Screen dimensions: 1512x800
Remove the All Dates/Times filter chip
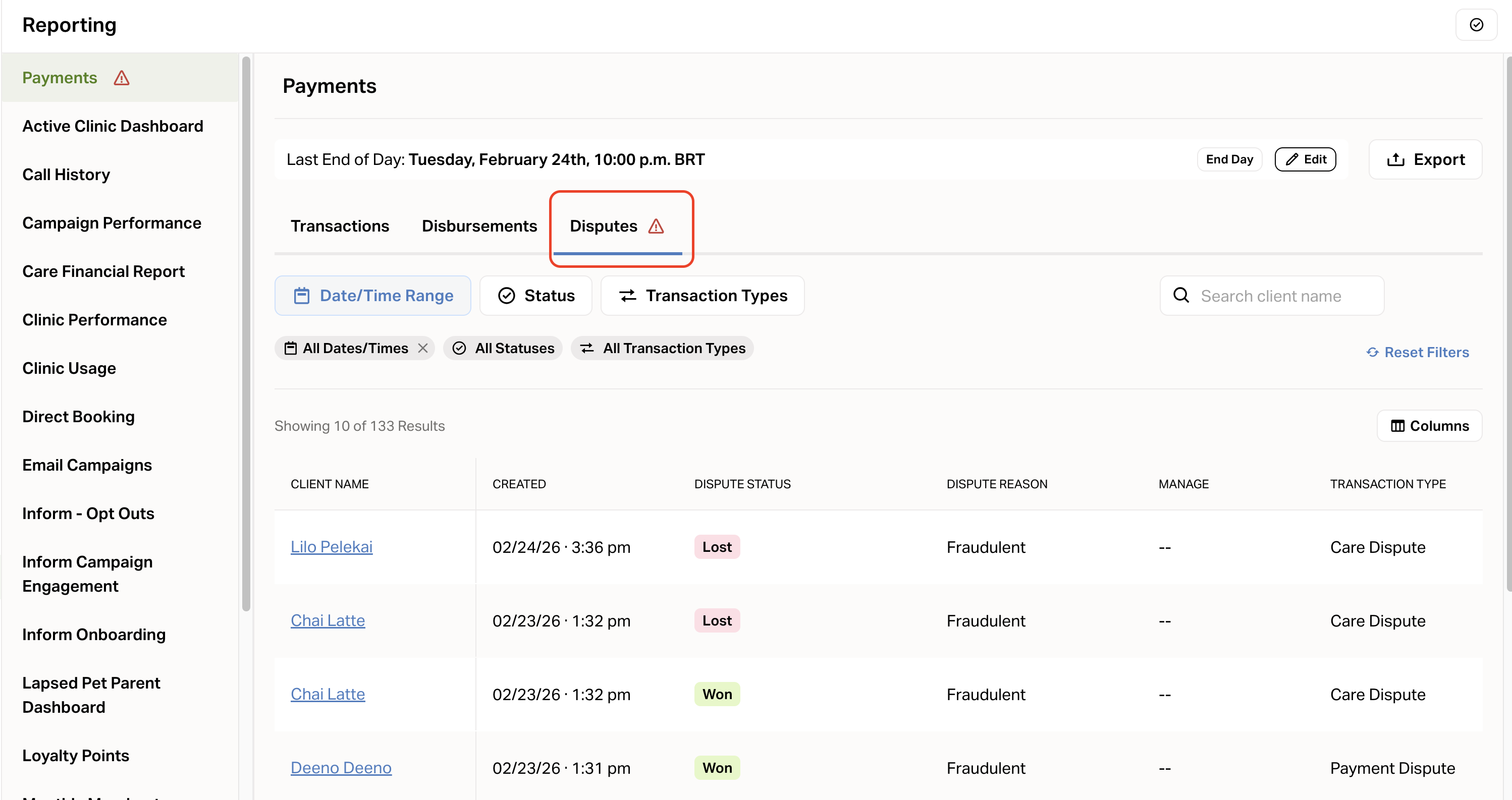coord(422,349)
